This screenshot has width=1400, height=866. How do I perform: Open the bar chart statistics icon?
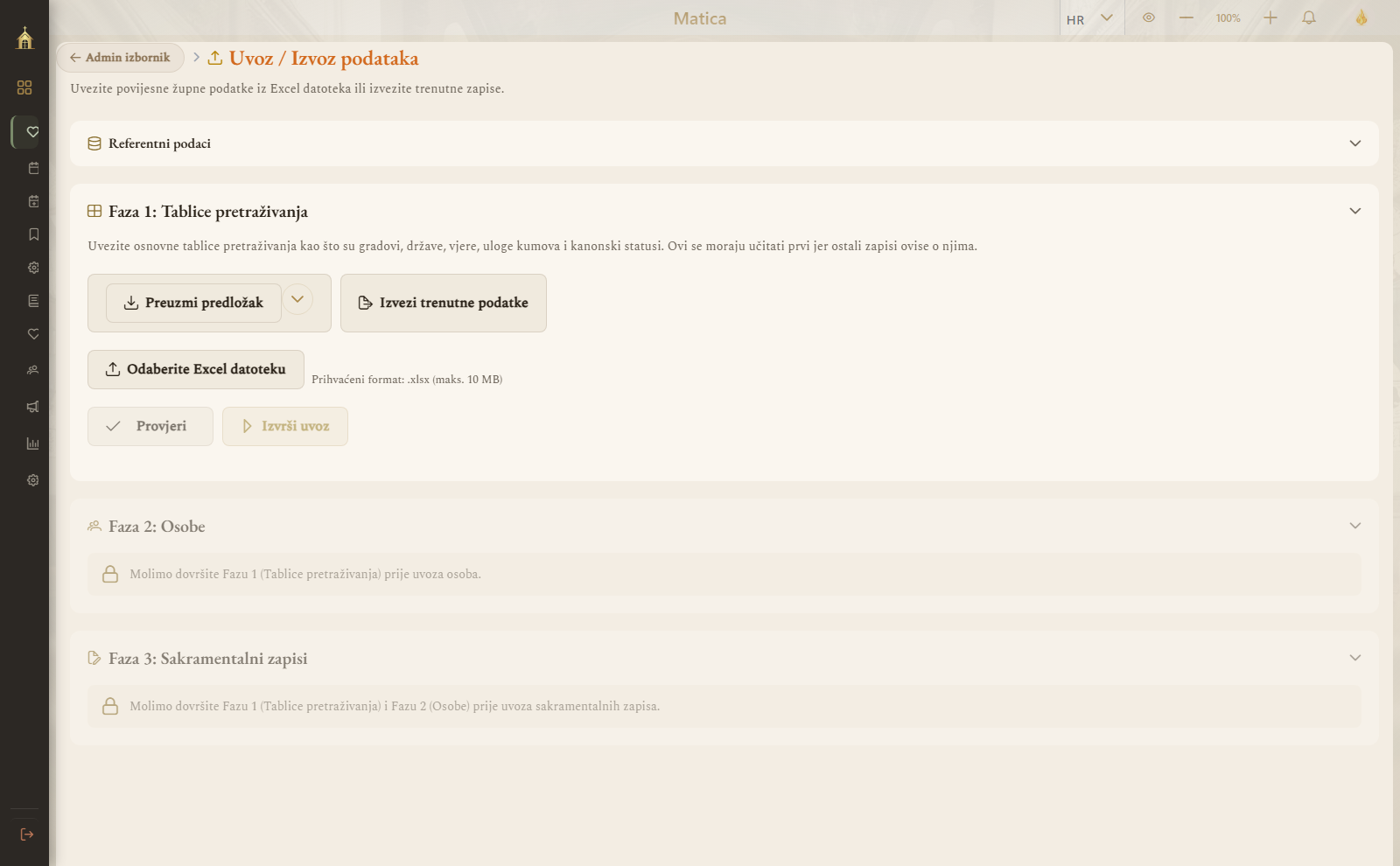(x=33, y=443)
